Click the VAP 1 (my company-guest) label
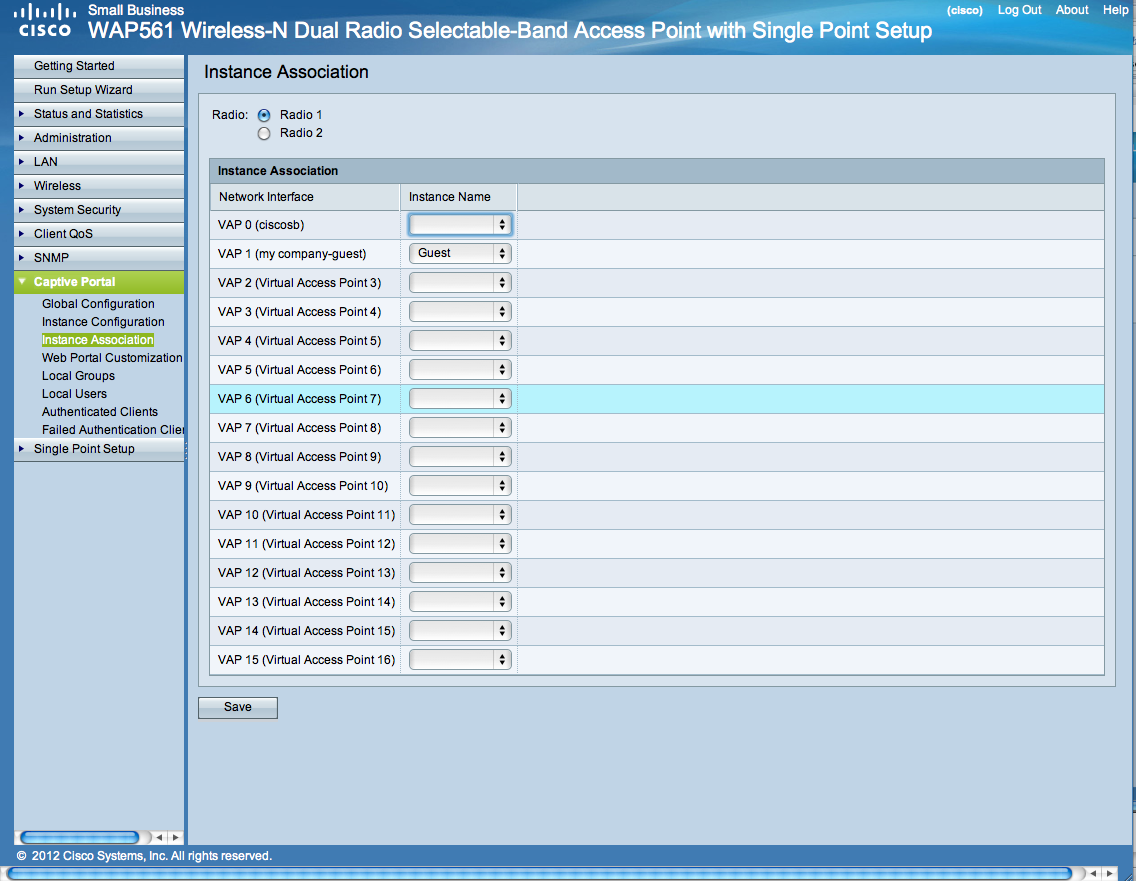 pyautogui.click(x=292, y=254)
